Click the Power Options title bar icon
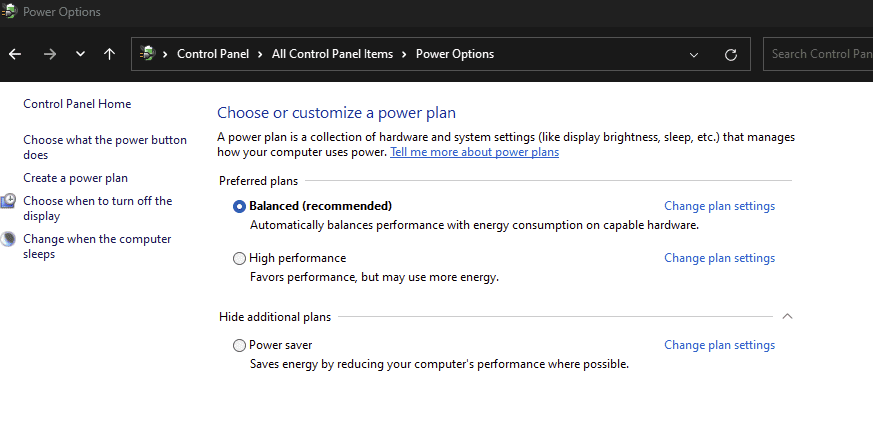This screenshot has width=873, height=428. tap(9, 11)
